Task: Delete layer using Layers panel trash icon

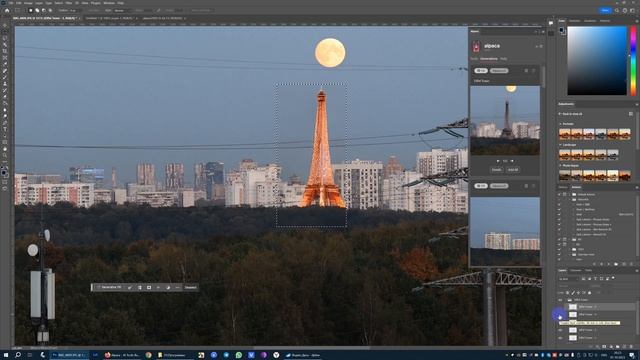Action: click(631, 346)
